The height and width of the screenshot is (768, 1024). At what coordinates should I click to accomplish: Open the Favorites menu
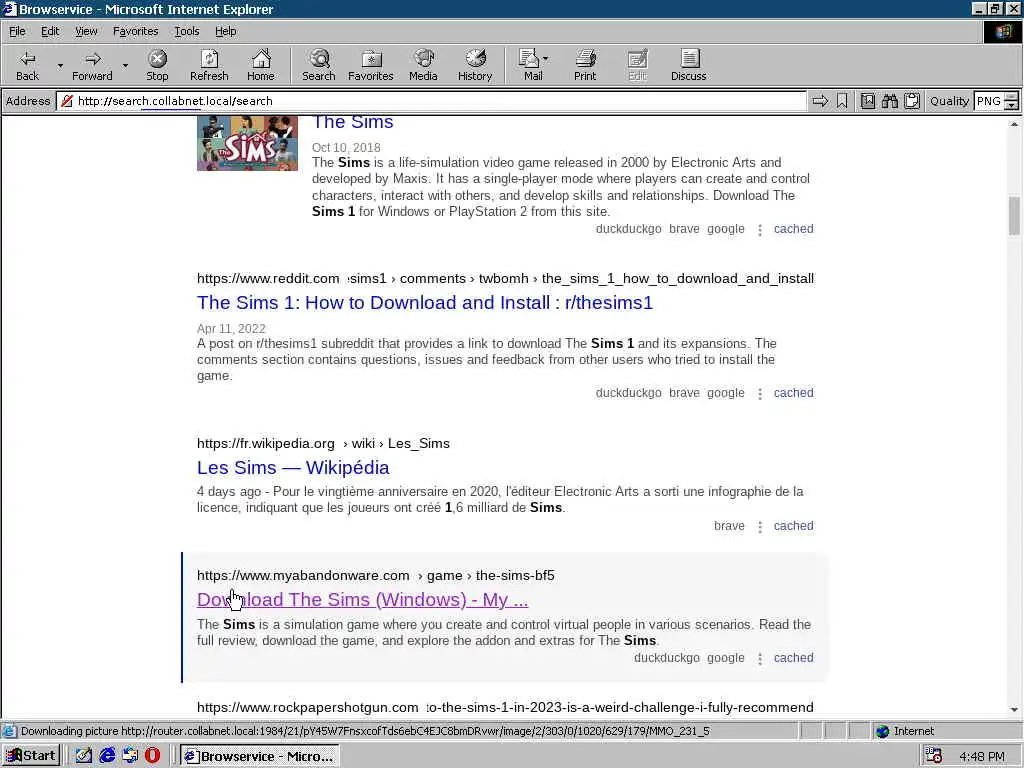point(135,31)
